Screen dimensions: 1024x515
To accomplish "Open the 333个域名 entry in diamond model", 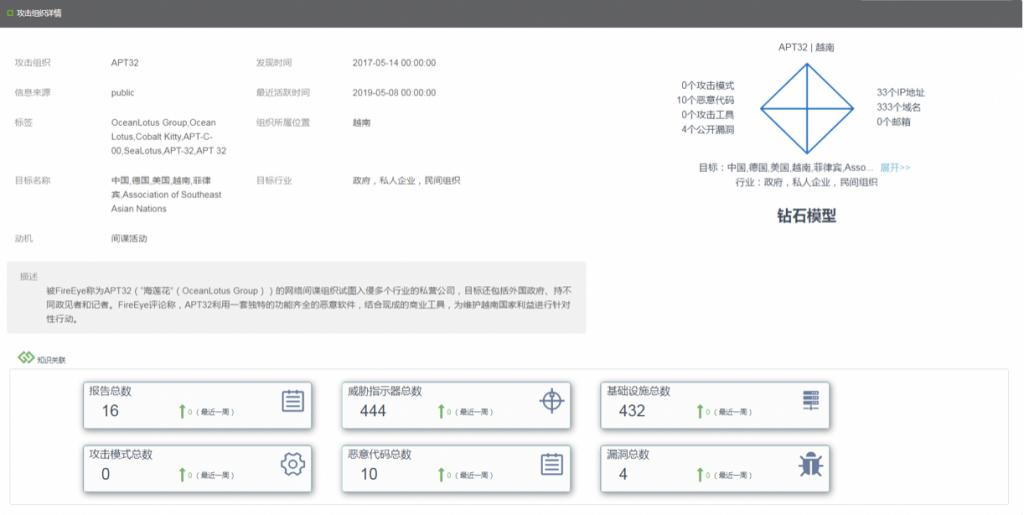I will (x=899, y=107).
